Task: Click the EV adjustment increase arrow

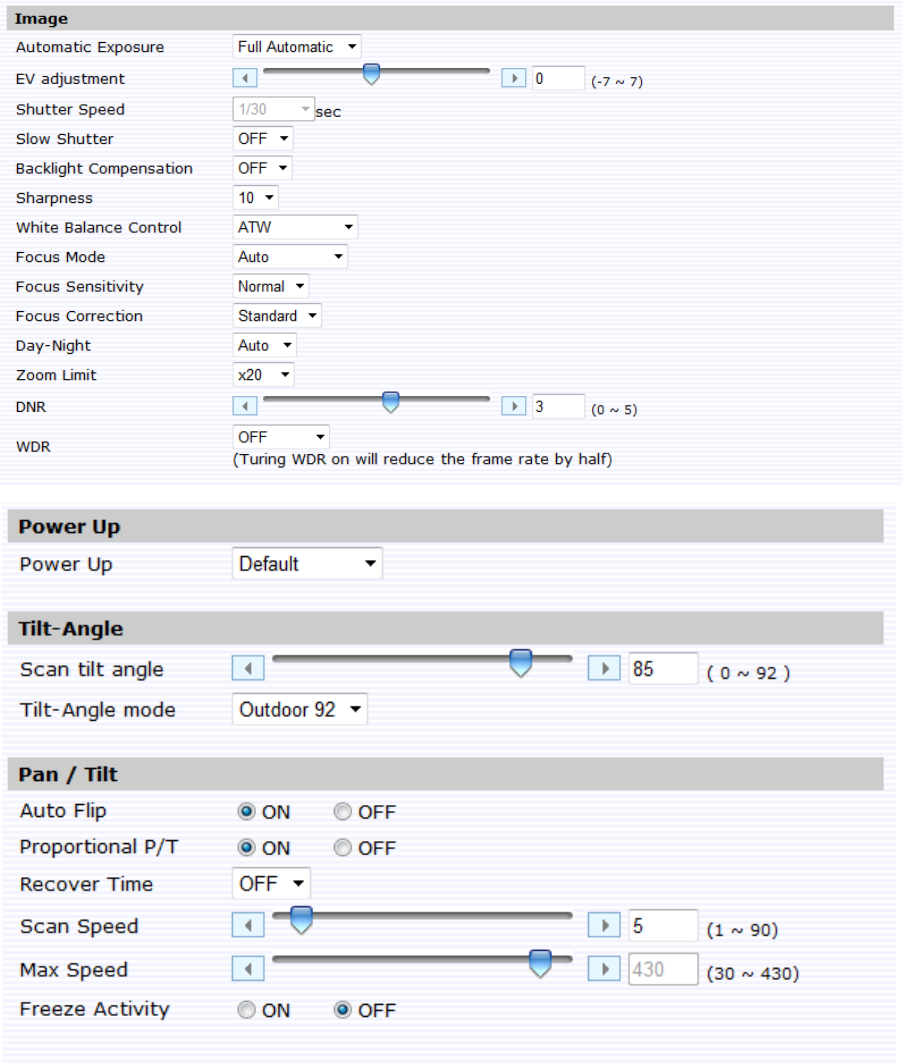Action: click(x=513, y=78)
